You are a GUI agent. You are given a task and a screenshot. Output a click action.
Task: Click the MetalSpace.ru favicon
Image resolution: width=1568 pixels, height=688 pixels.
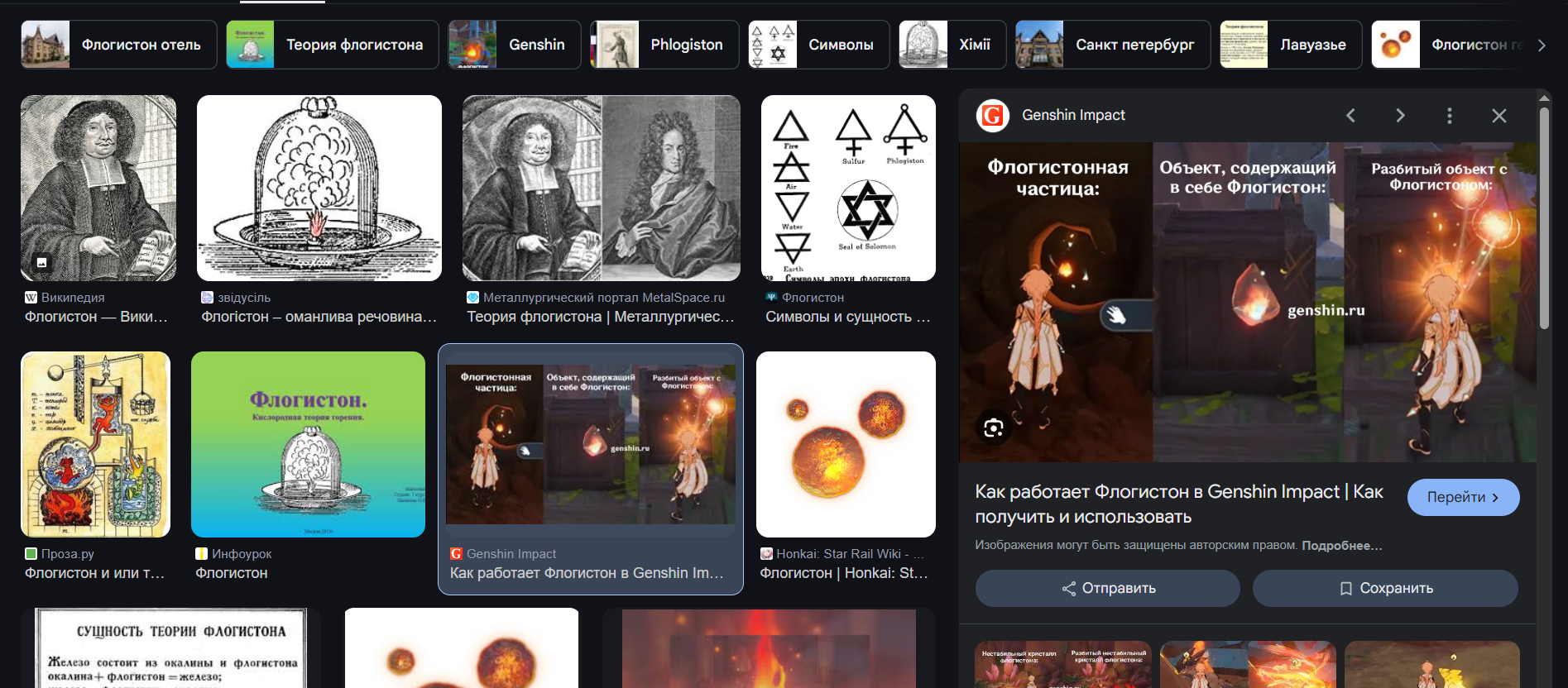(473, 298)
